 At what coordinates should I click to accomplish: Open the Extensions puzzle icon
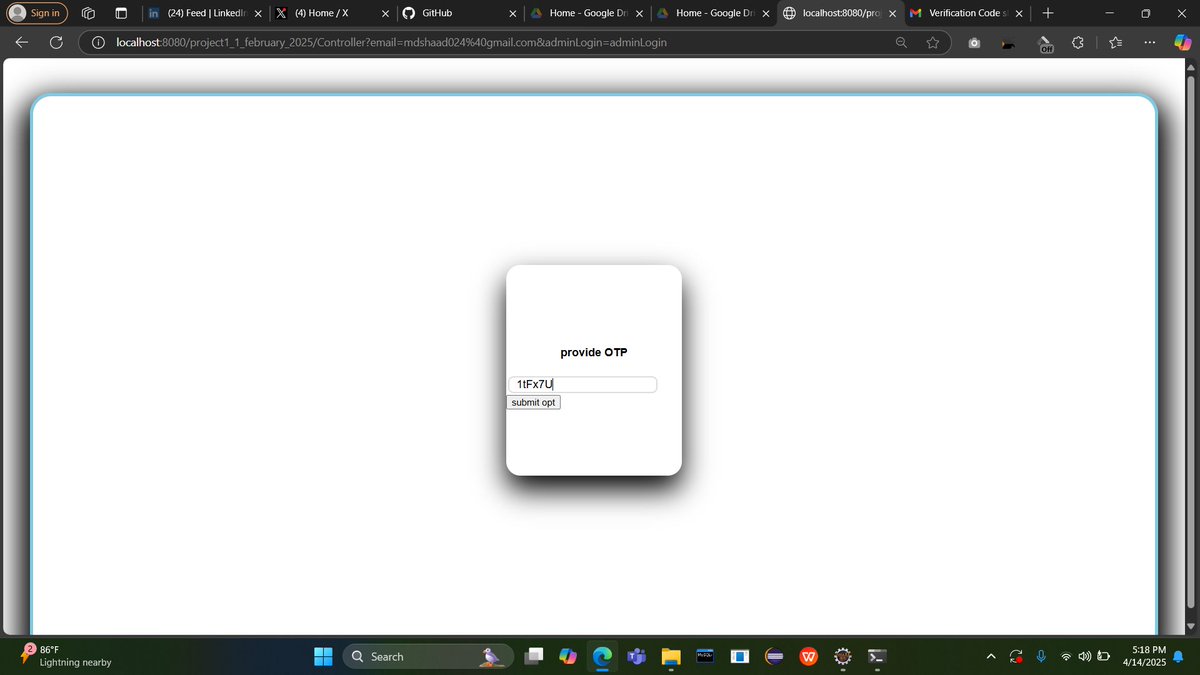[x=1078, y=43]
